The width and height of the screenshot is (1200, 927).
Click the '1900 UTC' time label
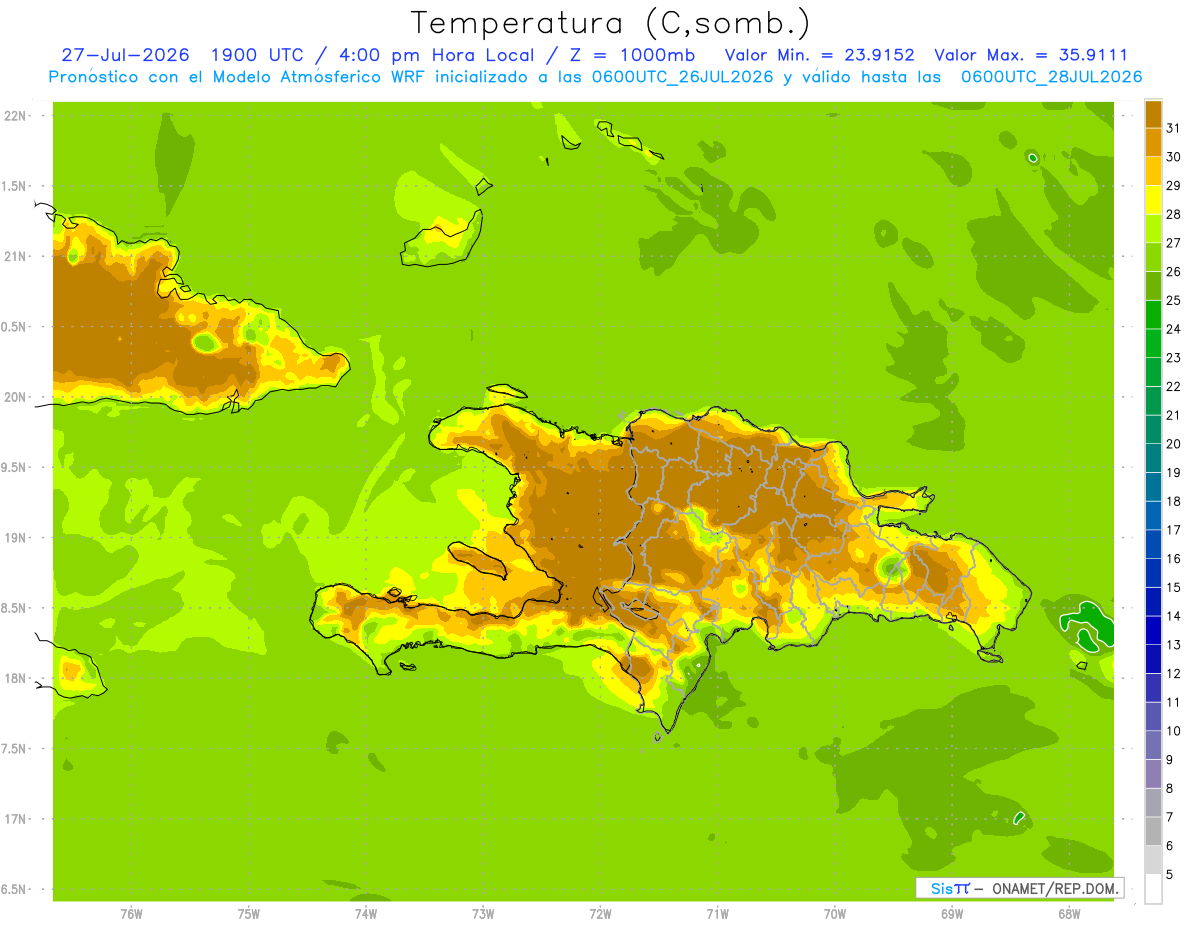(258, 55)
